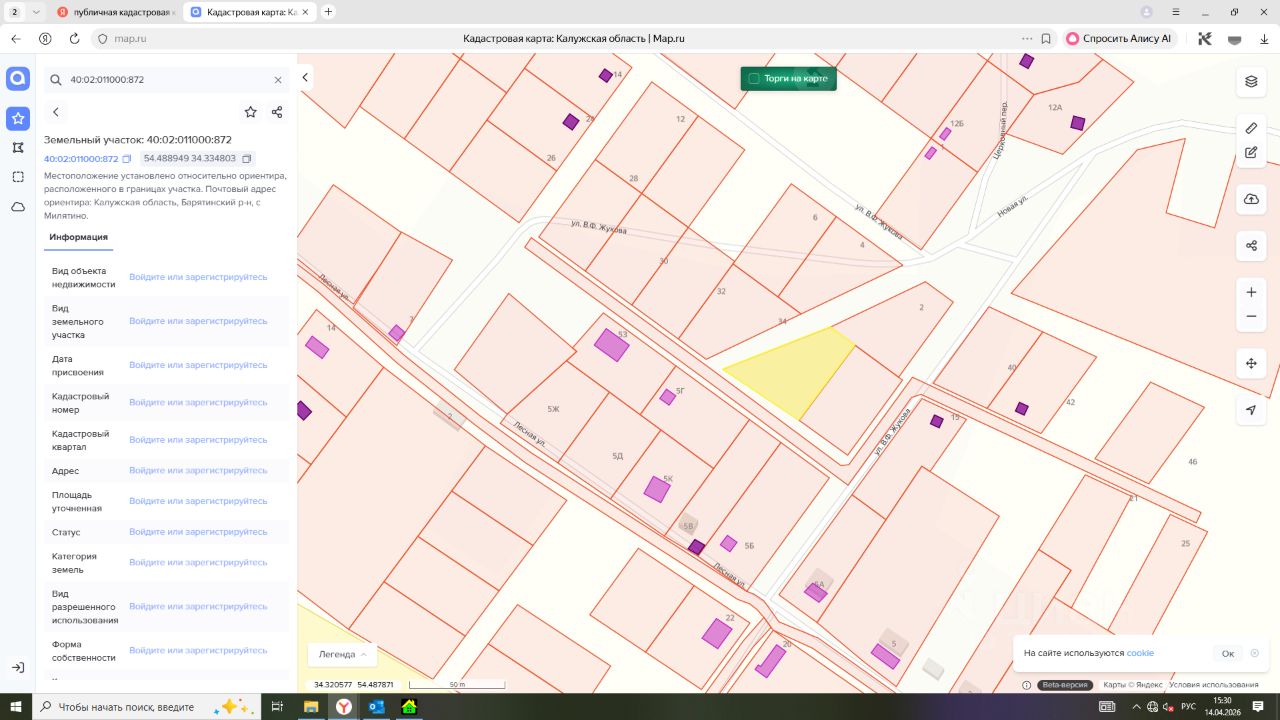Click the upload to cloud icon
Image resolution: width=1280 pixels, height=720 pixels.
point(1251,199)
